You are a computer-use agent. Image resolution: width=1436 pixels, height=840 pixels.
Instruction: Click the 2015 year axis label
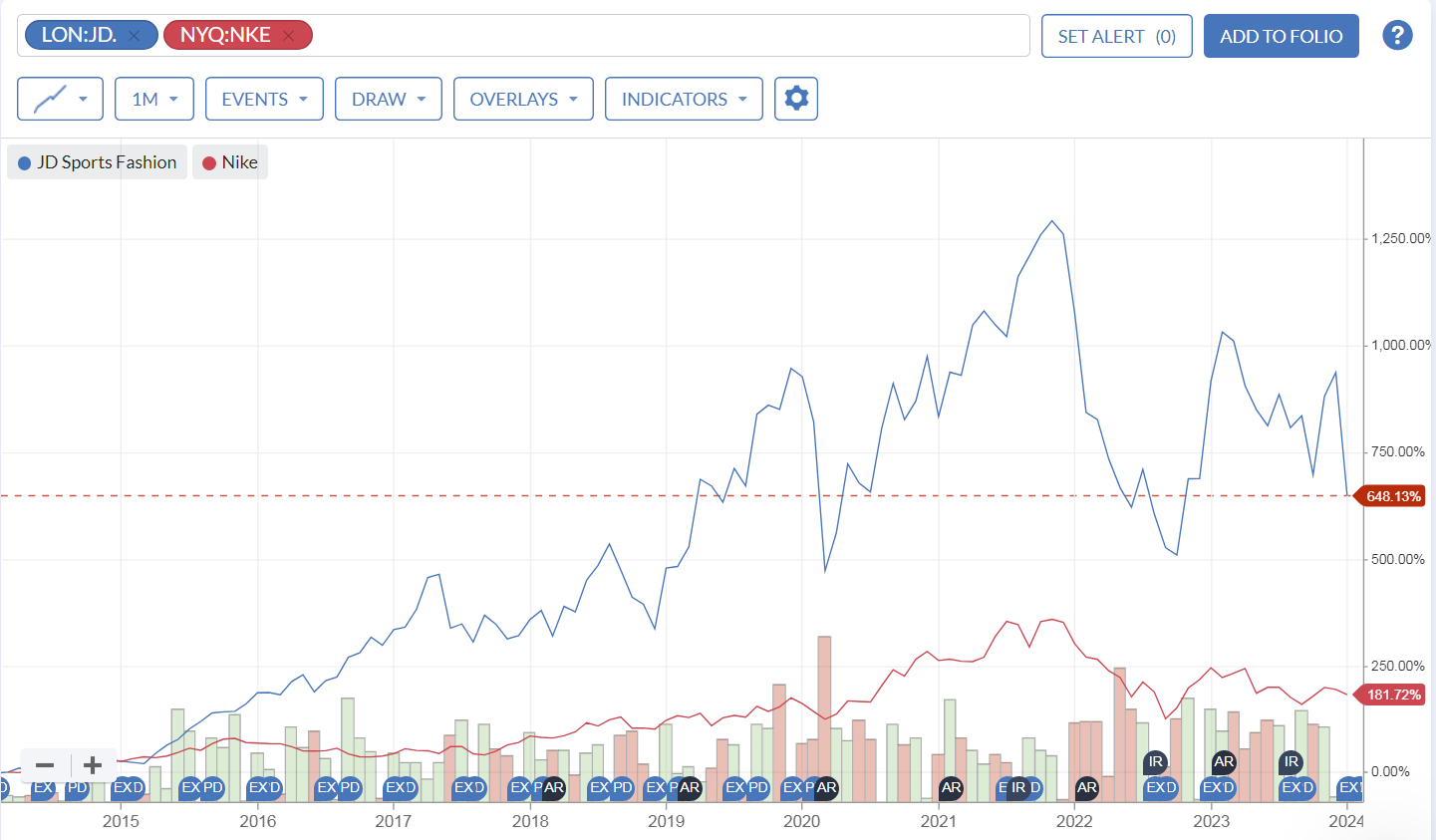121,821
